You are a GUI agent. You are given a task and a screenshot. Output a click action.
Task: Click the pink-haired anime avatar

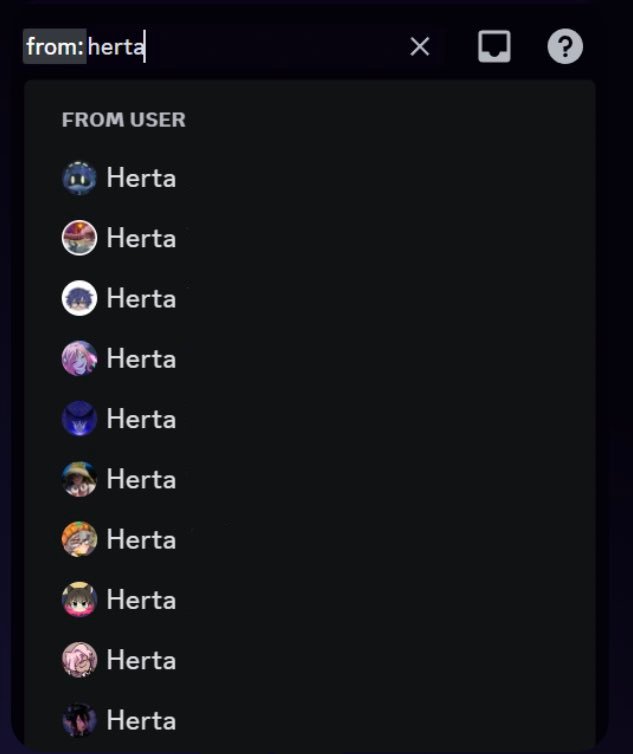(79, 358)
